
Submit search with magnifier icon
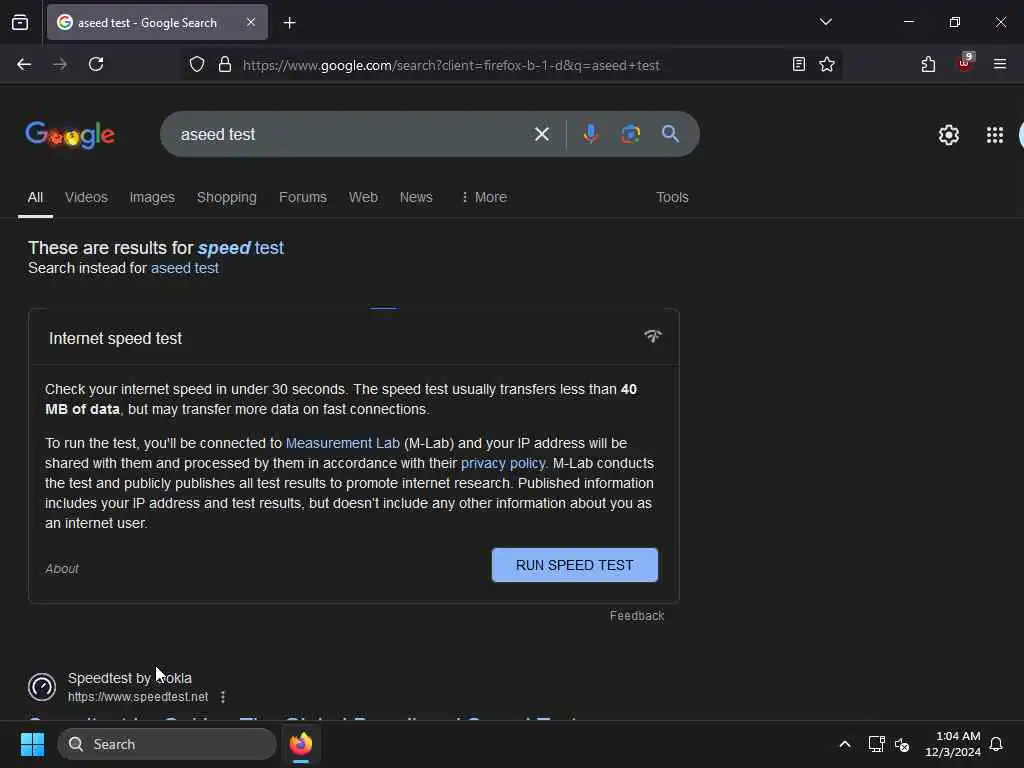click(670, 134)
